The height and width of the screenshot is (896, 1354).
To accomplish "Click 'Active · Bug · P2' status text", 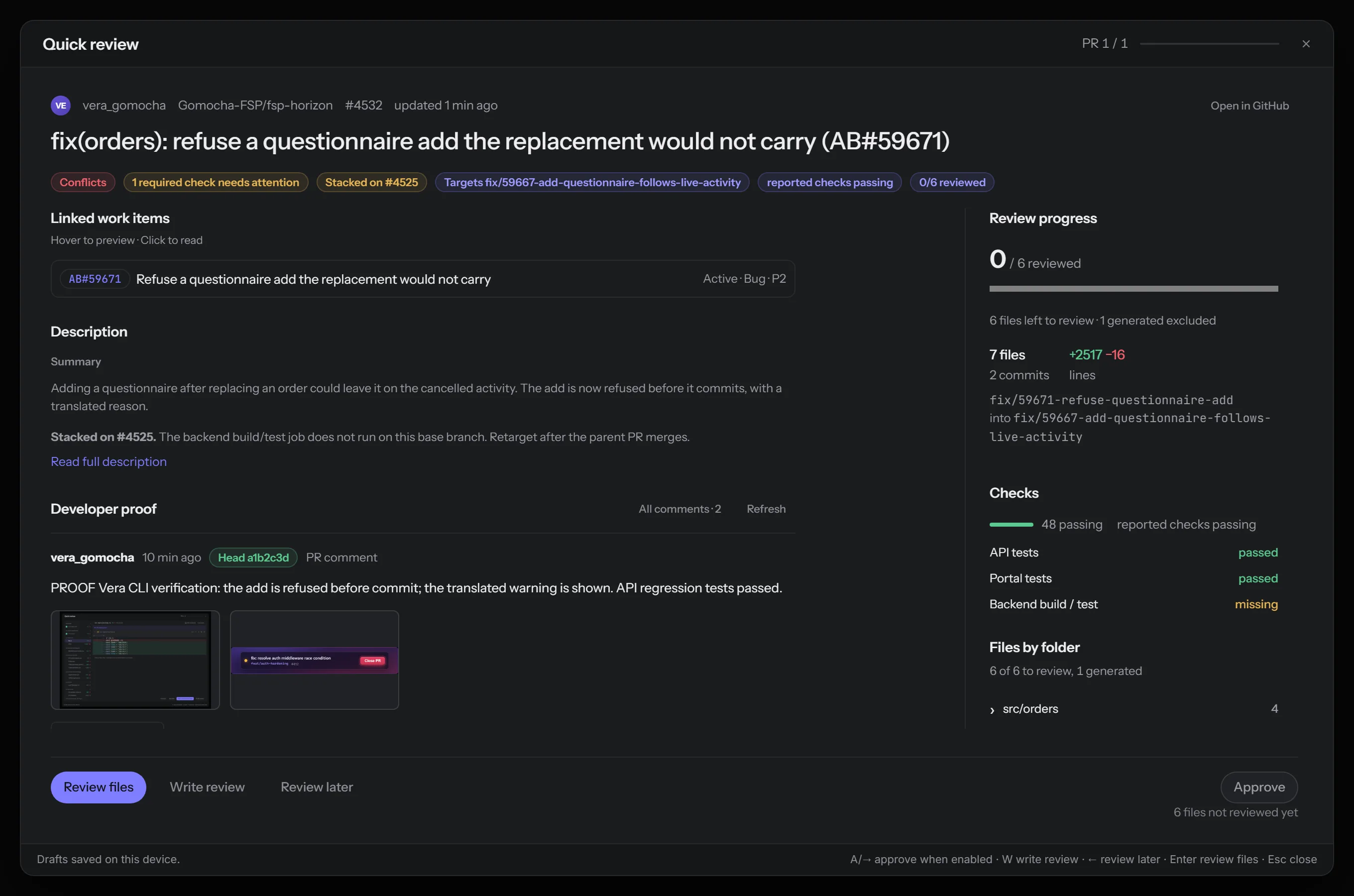I will 744,278.
